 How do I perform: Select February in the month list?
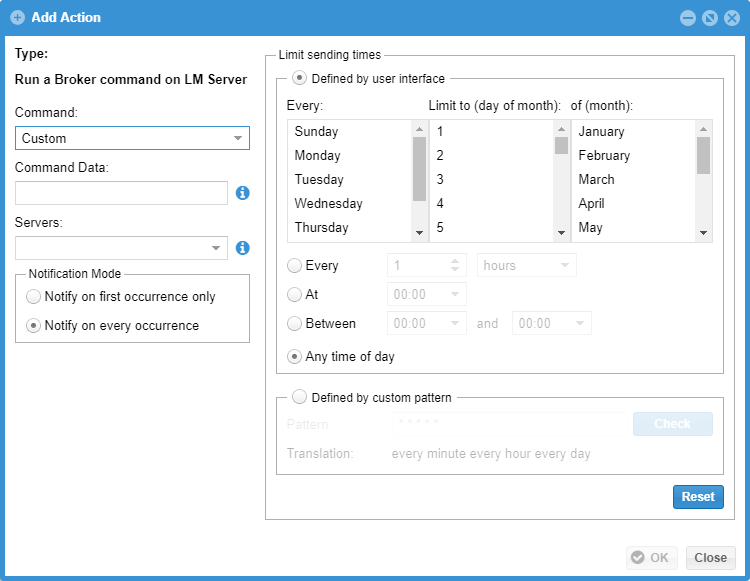coord(604,156)
